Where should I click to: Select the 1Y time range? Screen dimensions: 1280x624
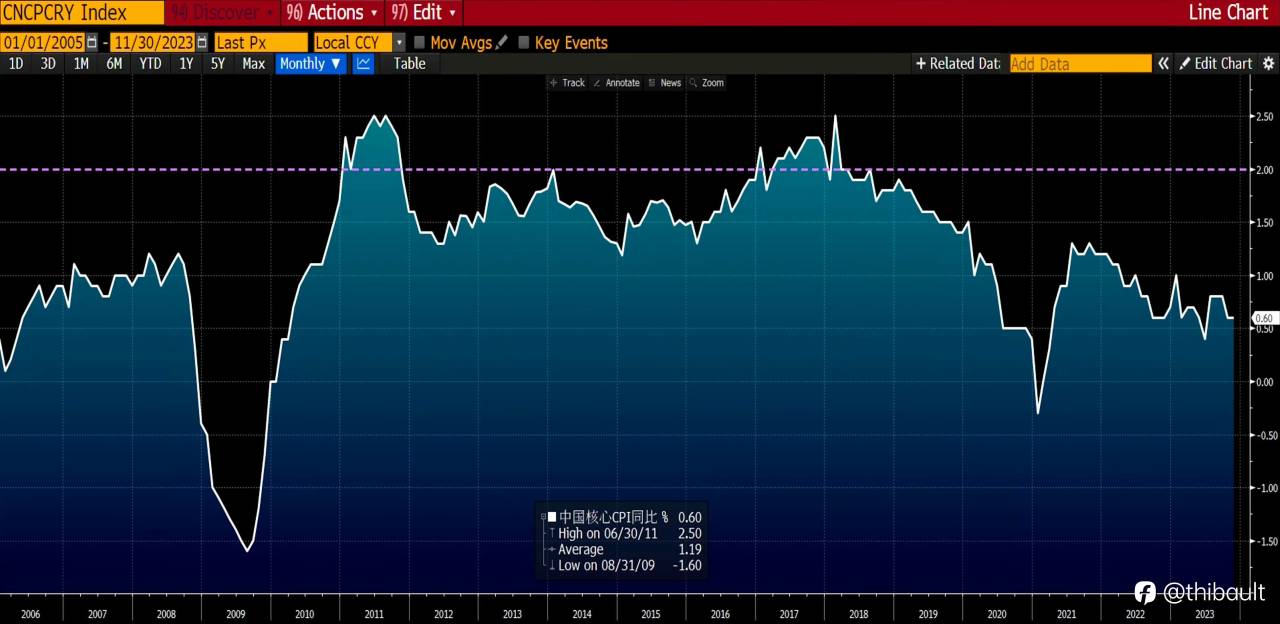click(186, 63)
